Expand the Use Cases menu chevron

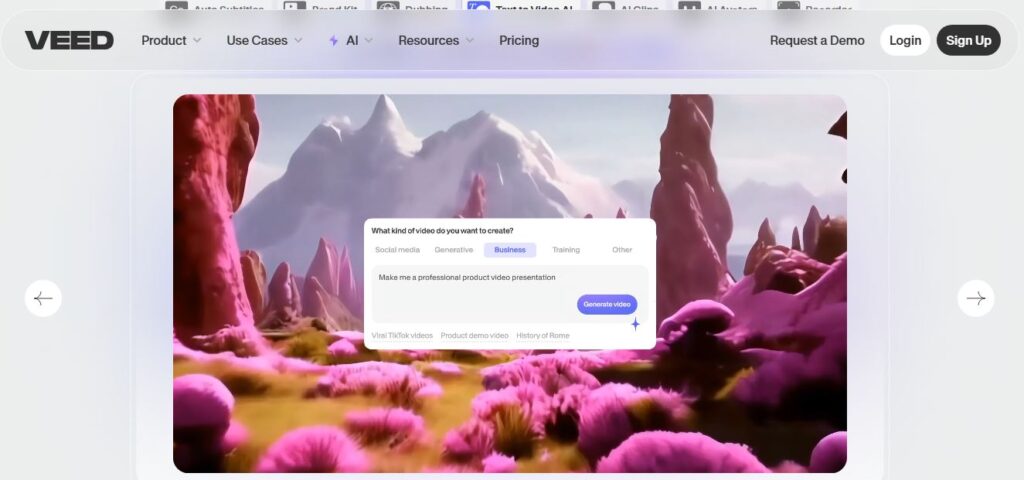[298, 40]
